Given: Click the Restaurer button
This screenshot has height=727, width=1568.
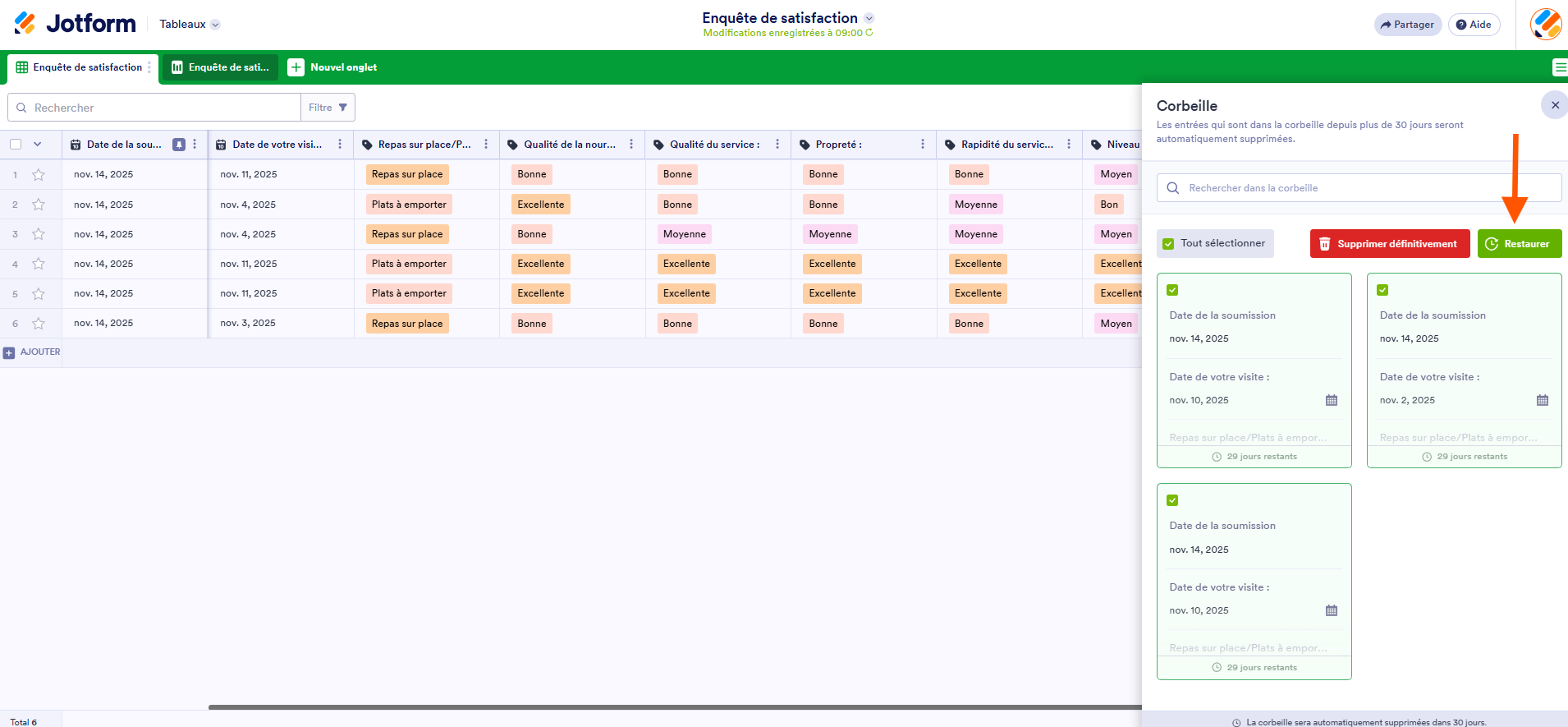Looking at the screenshot, I should pyautogui.click(x=1520, y=244).
